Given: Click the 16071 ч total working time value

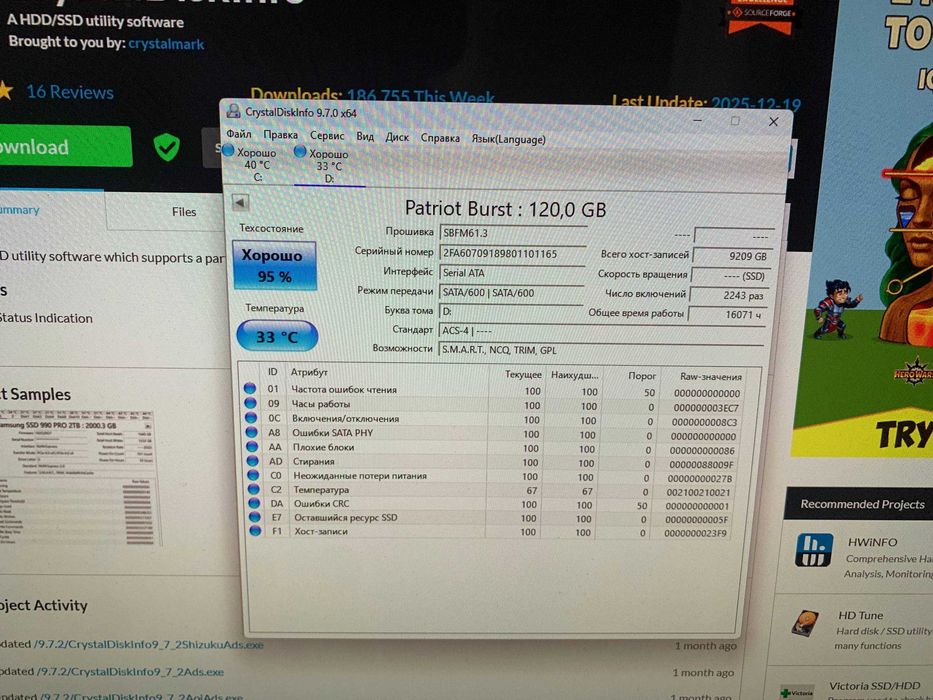Looking at the screenshot, I should [727, 314].
